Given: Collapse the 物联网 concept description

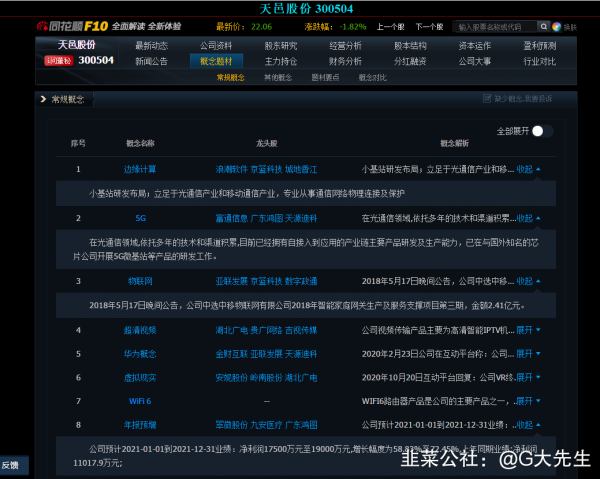Looking at the screenshot, I should click(x=528, y=281).
